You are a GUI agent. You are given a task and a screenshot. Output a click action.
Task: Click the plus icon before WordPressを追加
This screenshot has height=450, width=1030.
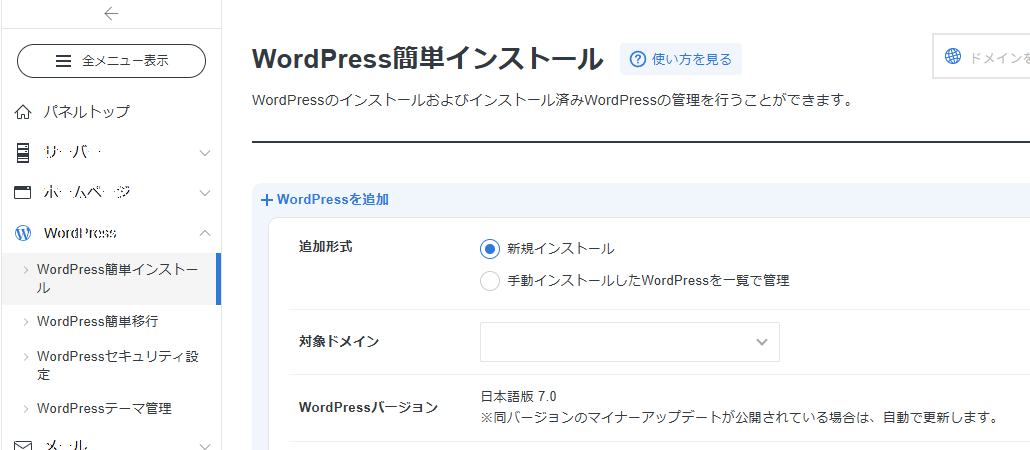pos(267,200)
